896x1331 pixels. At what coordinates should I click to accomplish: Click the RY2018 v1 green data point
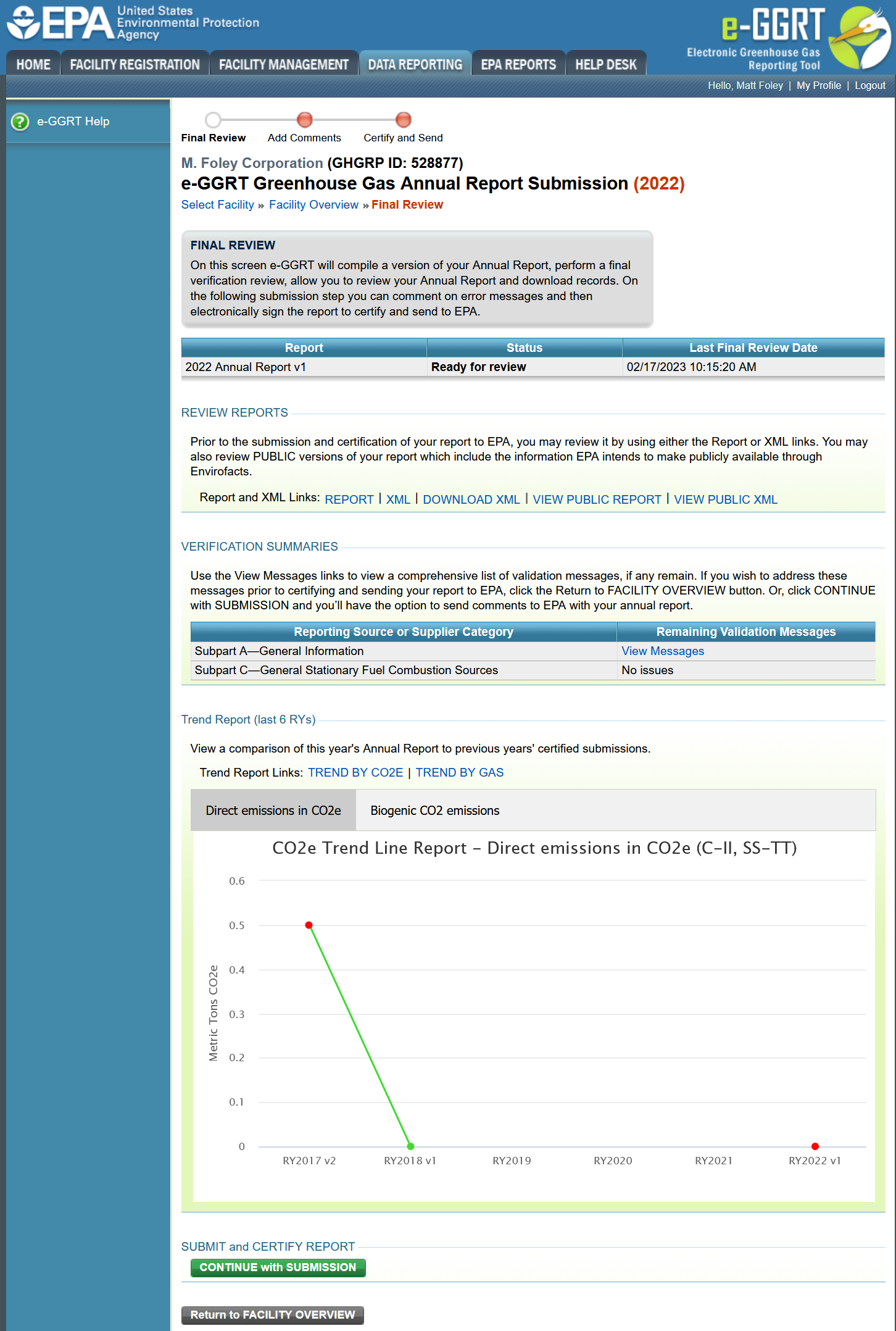pos(410,1146)
